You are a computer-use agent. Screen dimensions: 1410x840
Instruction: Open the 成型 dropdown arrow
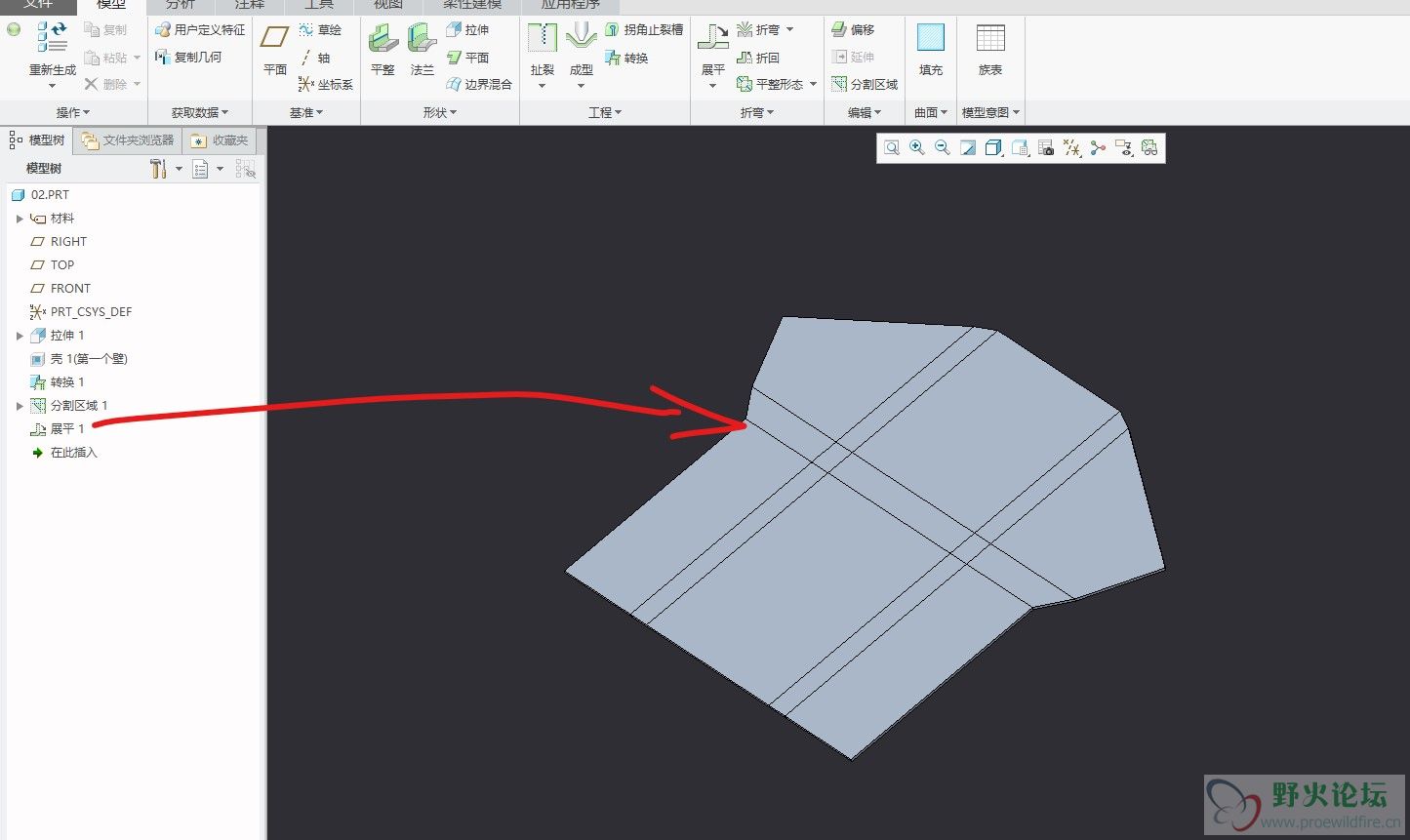tap(582, 86)
